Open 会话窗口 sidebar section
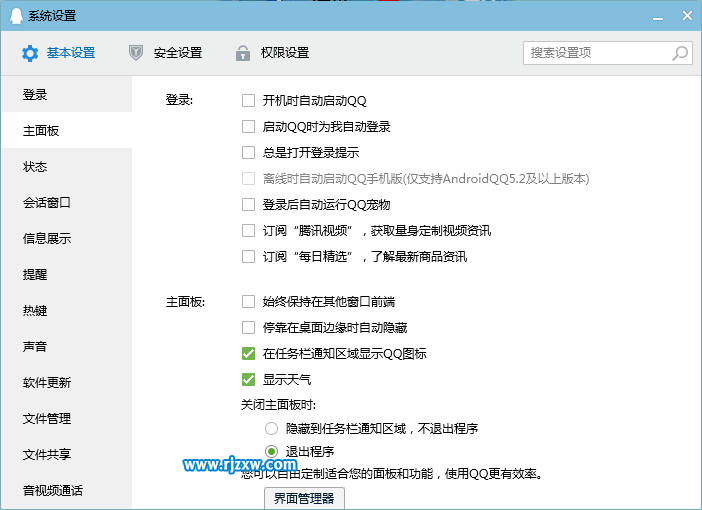702x510 pixels. pyautogui.click(x=67, y=202)
